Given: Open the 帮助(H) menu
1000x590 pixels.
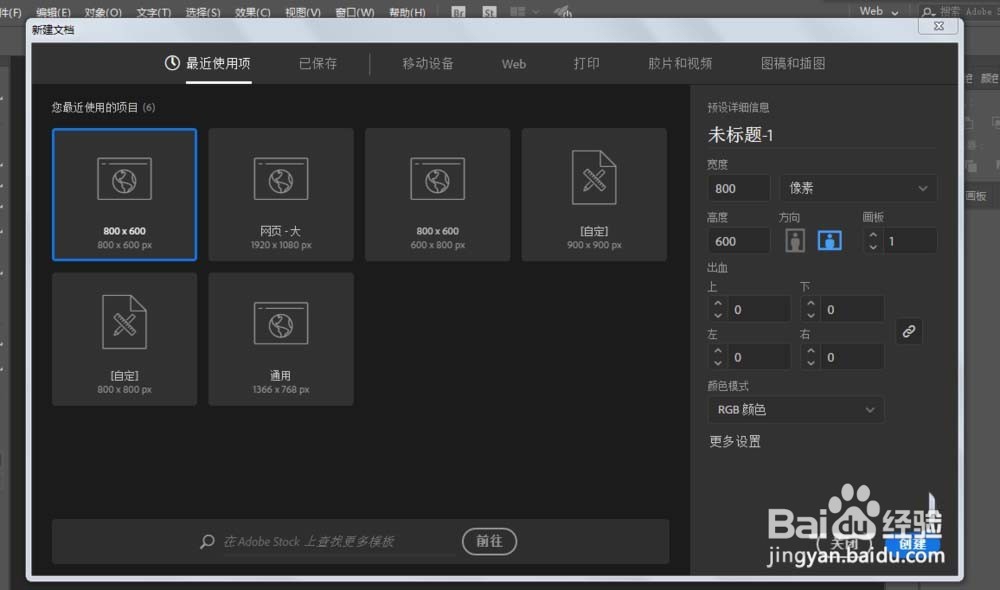Looking at the screenshot, I should pyautogui.click(x=407, y=12).
